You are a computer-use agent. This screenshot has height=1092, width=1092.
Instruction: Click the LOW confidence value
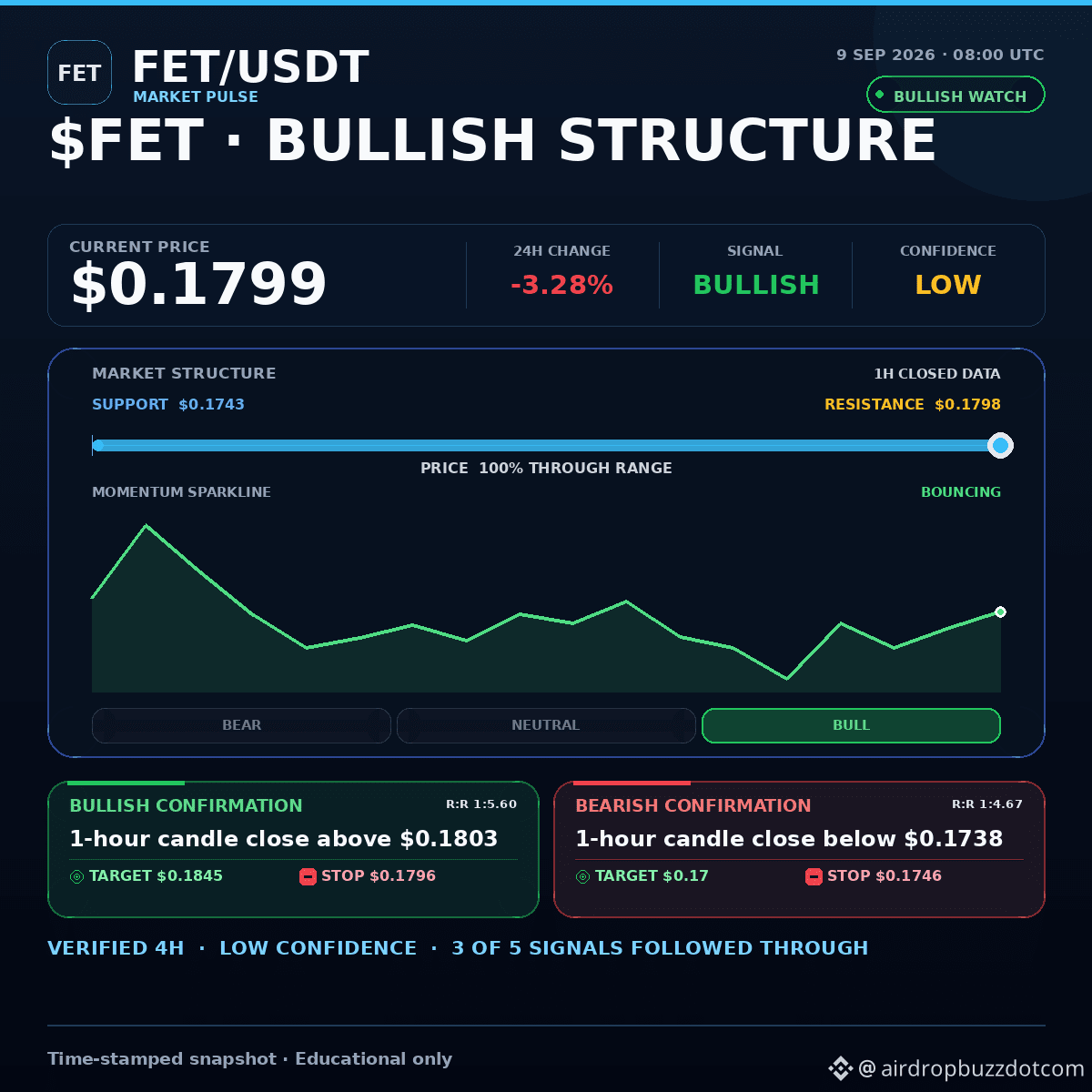pyautogui.click(x=947, y=285)
